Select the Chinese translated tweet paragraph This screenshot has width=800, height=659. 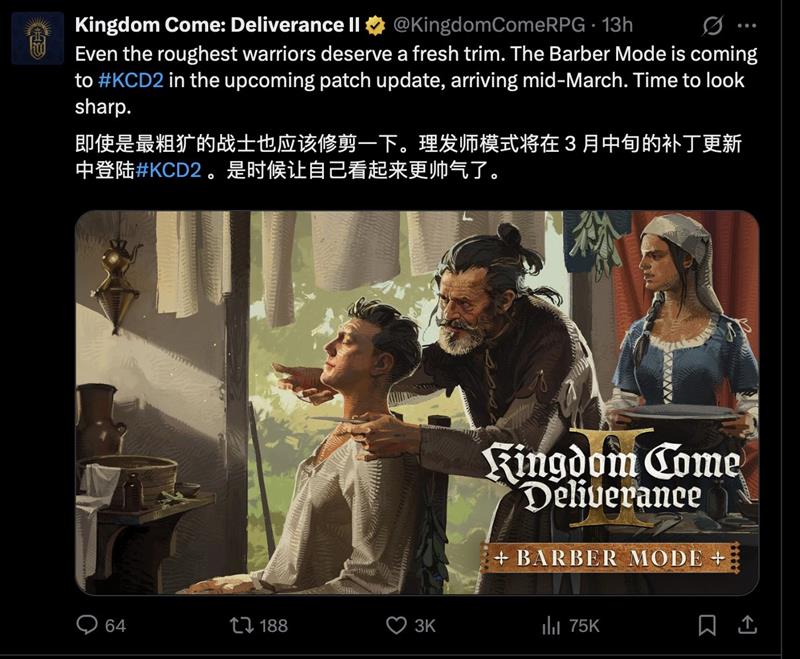coord(408,157)
